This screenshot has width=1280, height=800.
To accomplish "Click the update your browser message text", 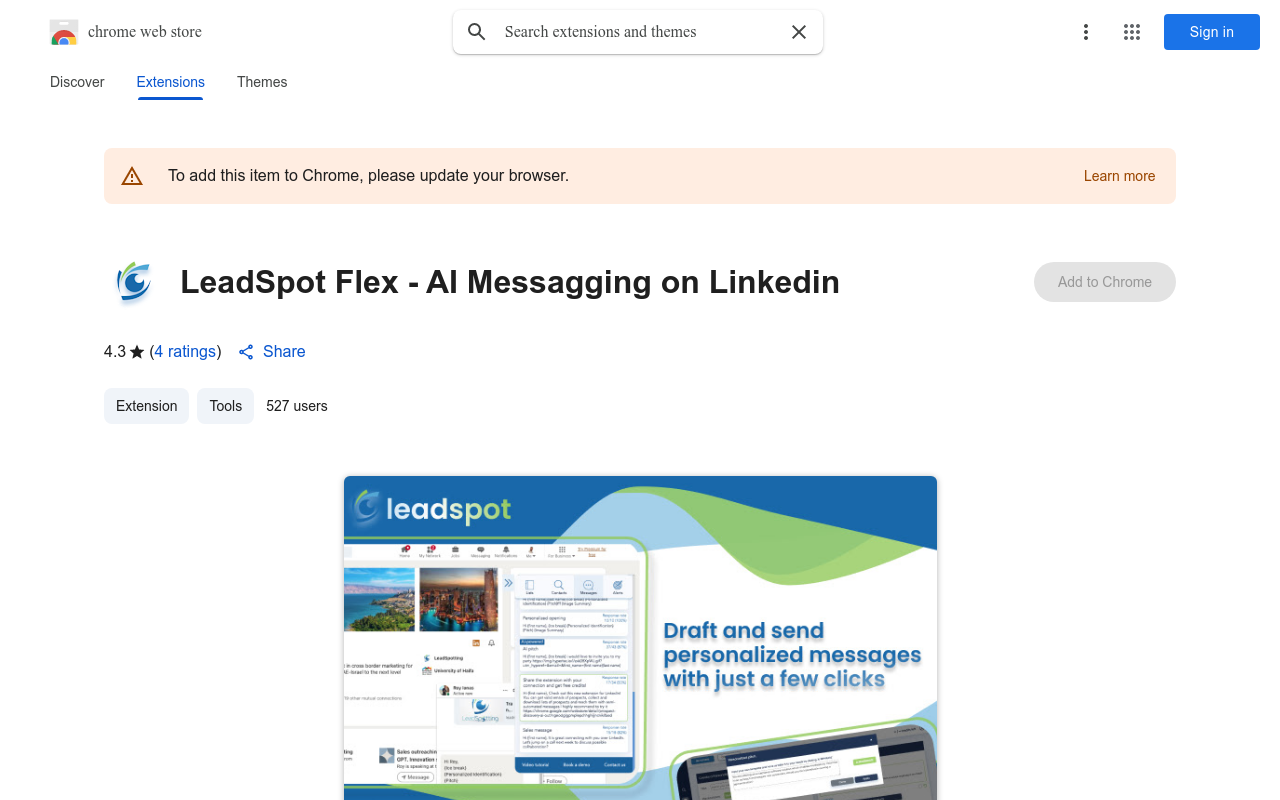I will point(368,176).
